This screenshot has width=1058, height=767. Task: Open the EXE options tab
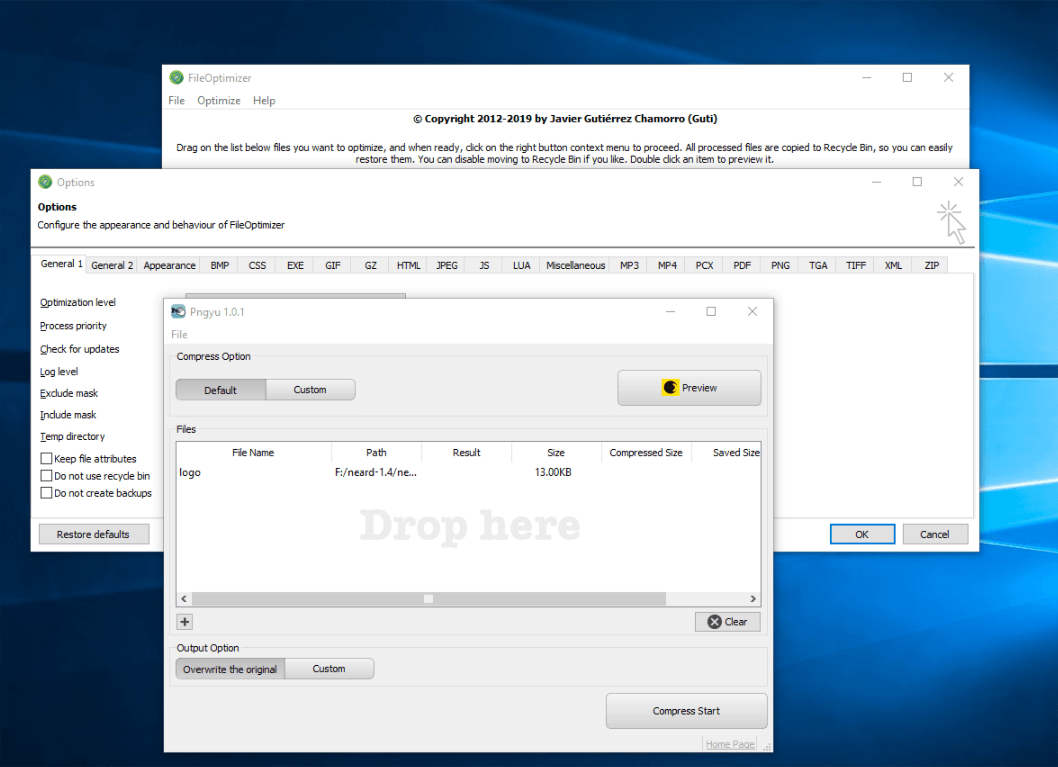coord(295,266)
